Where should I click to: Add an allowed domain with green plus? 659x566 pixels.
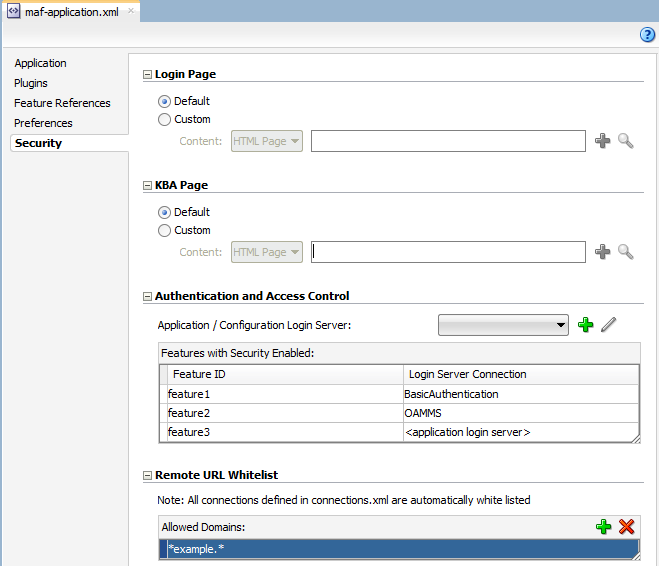pyautogui.click(x=604, y=527)
